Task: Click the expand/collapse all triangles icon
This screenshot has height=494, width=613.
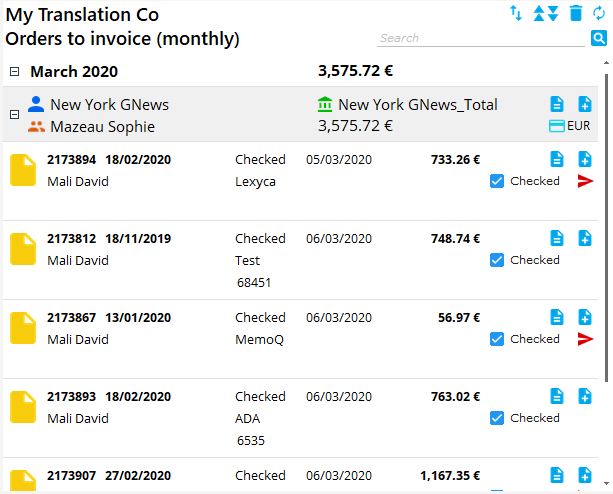Action: [x=545, y=13]
